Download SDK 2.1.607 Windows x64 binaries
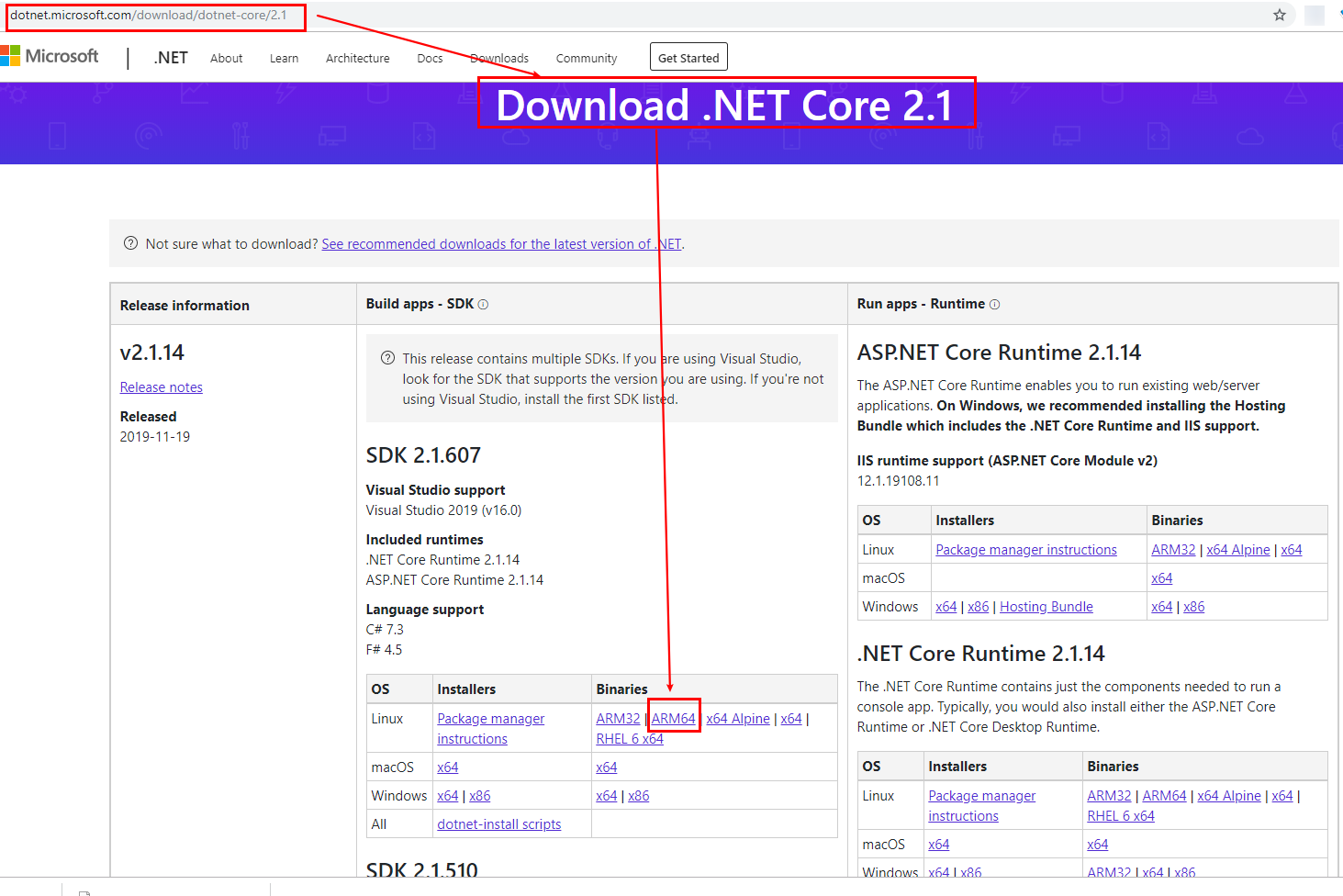The height and width of the screenshot is (896, 1343). (x=607, y=796)
